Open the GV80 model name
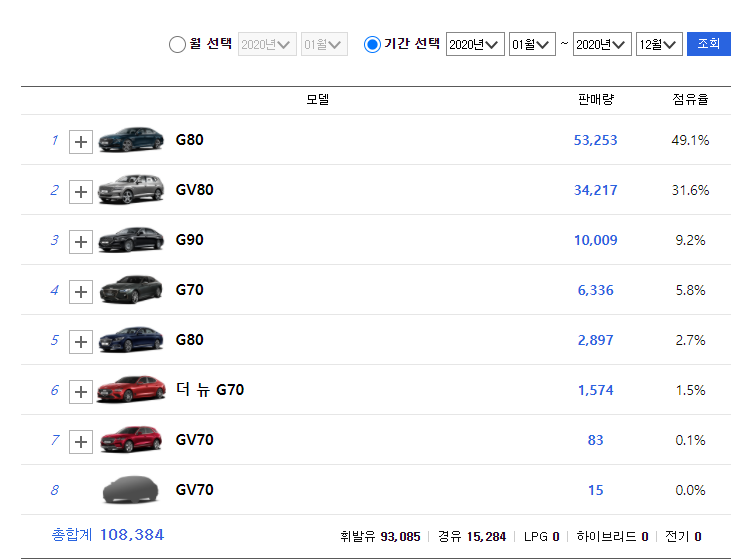This screenshot has height=559, width=740. click(x=194, y=190)
